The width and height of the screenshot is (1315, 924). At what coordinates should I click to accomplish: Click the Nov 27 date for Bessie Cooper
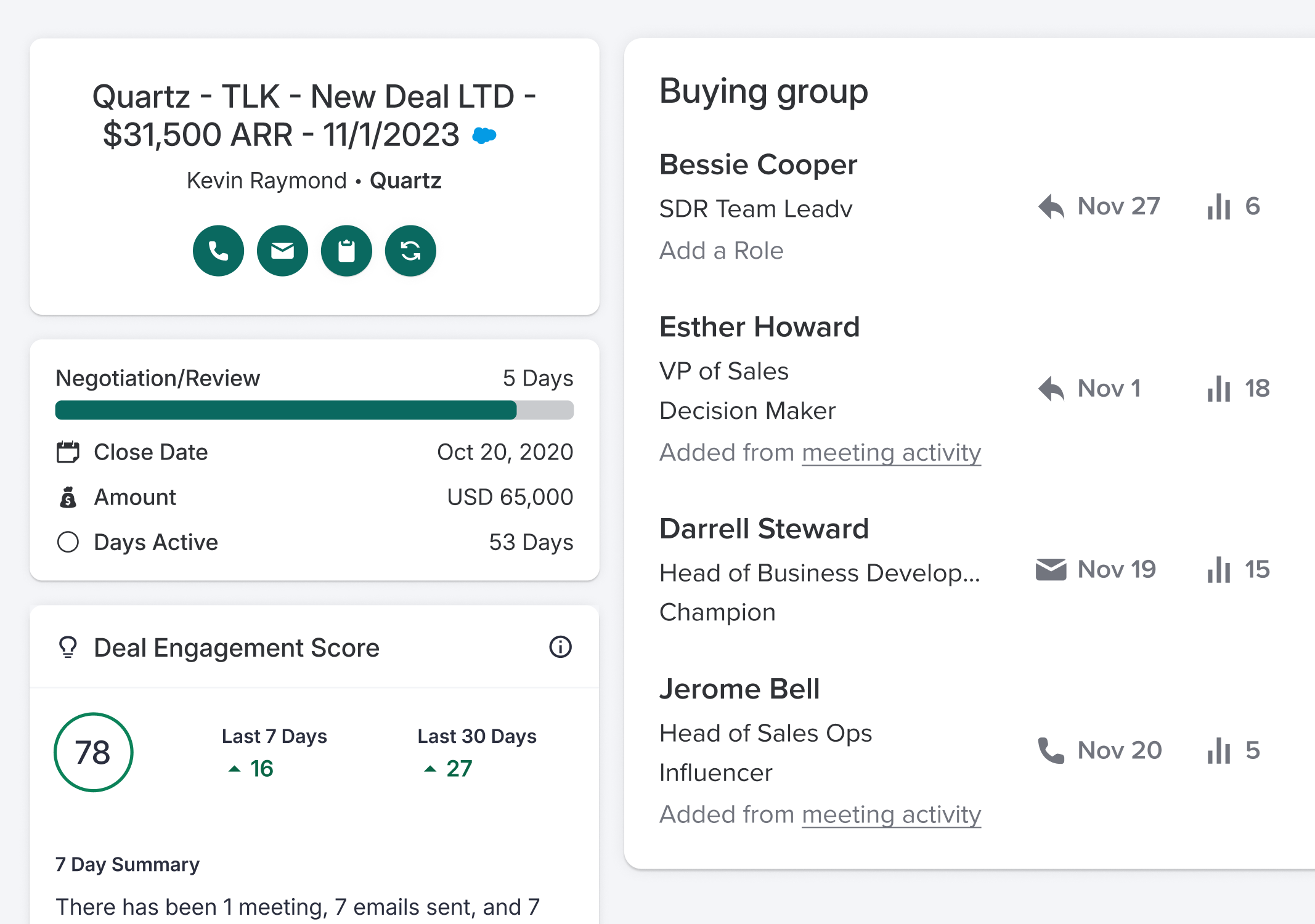pyautogui.click(x=1119, y=206)
